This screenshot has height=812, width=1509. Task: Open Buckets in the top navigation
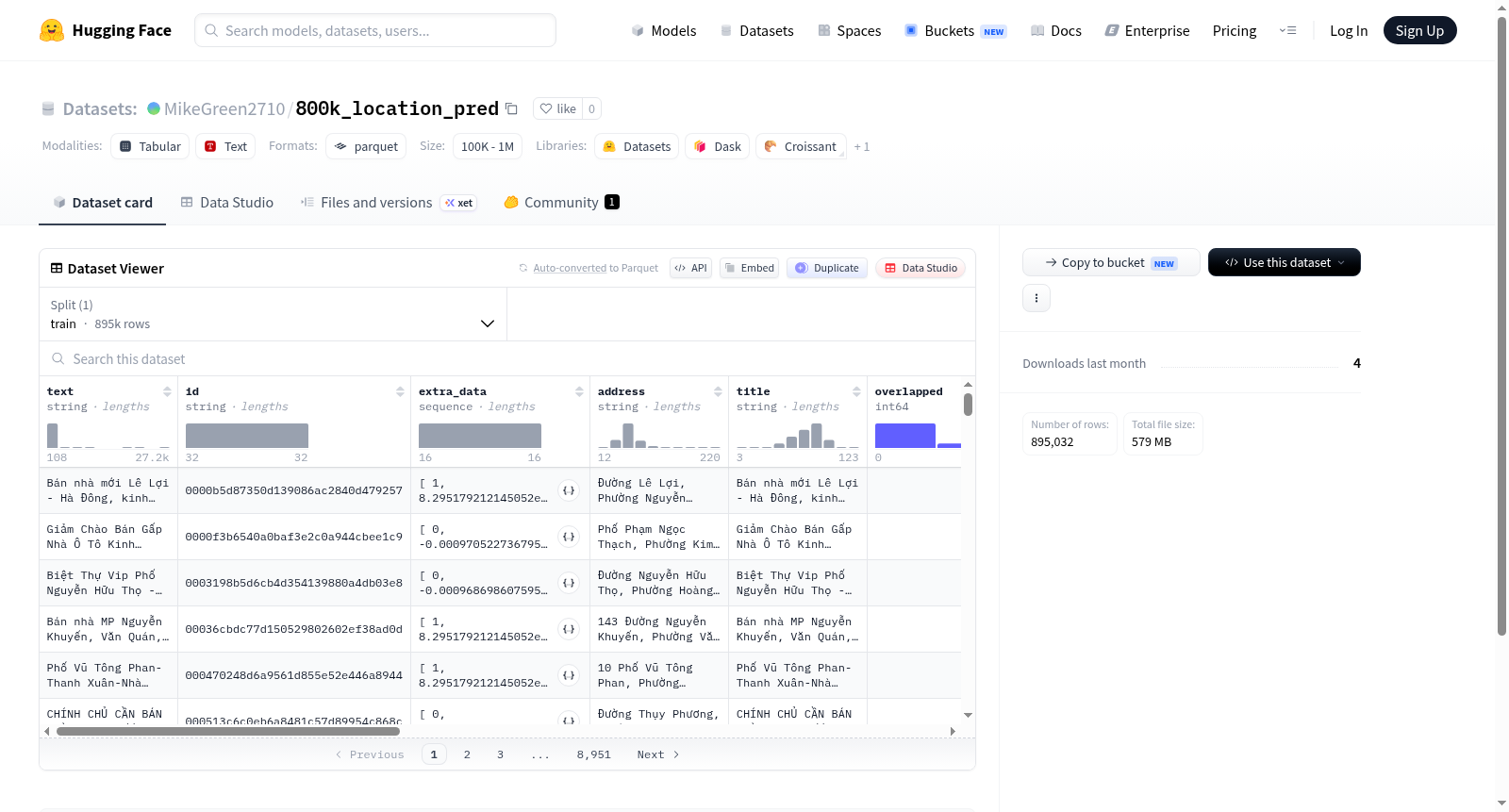tap(955, 30)
